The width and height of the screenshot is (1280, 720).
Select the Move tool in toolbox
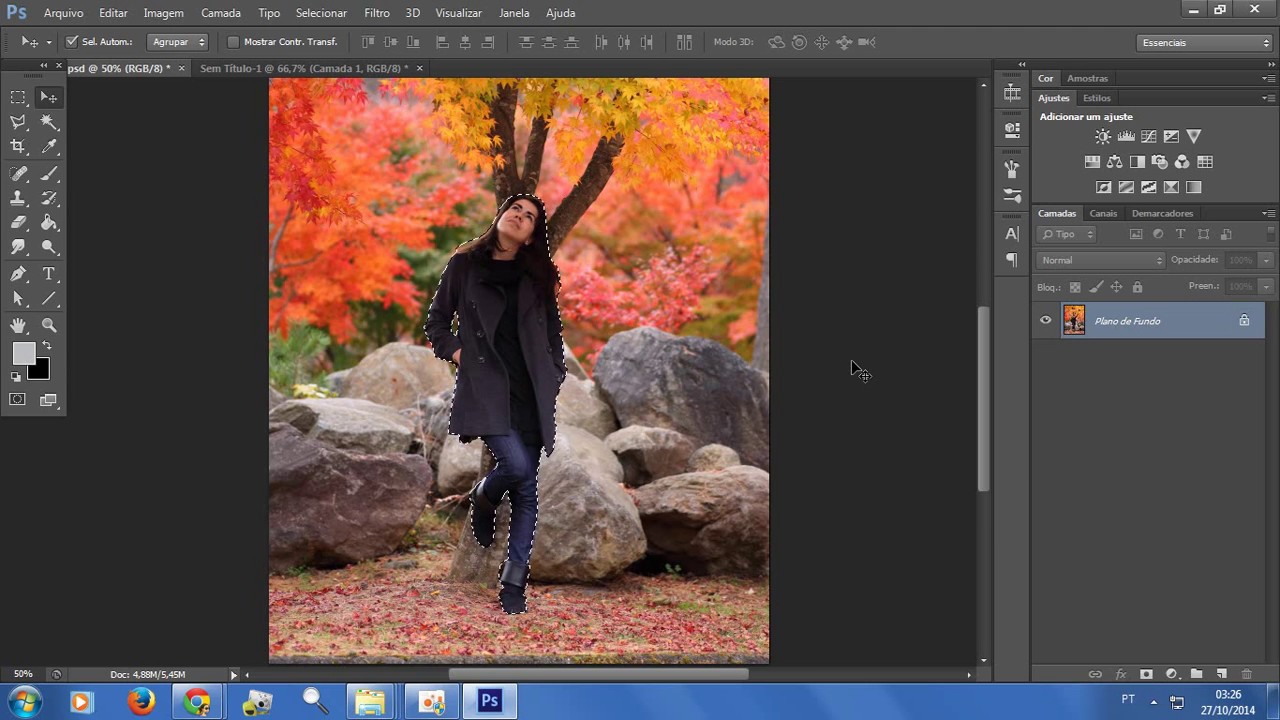tap(49, 97)
